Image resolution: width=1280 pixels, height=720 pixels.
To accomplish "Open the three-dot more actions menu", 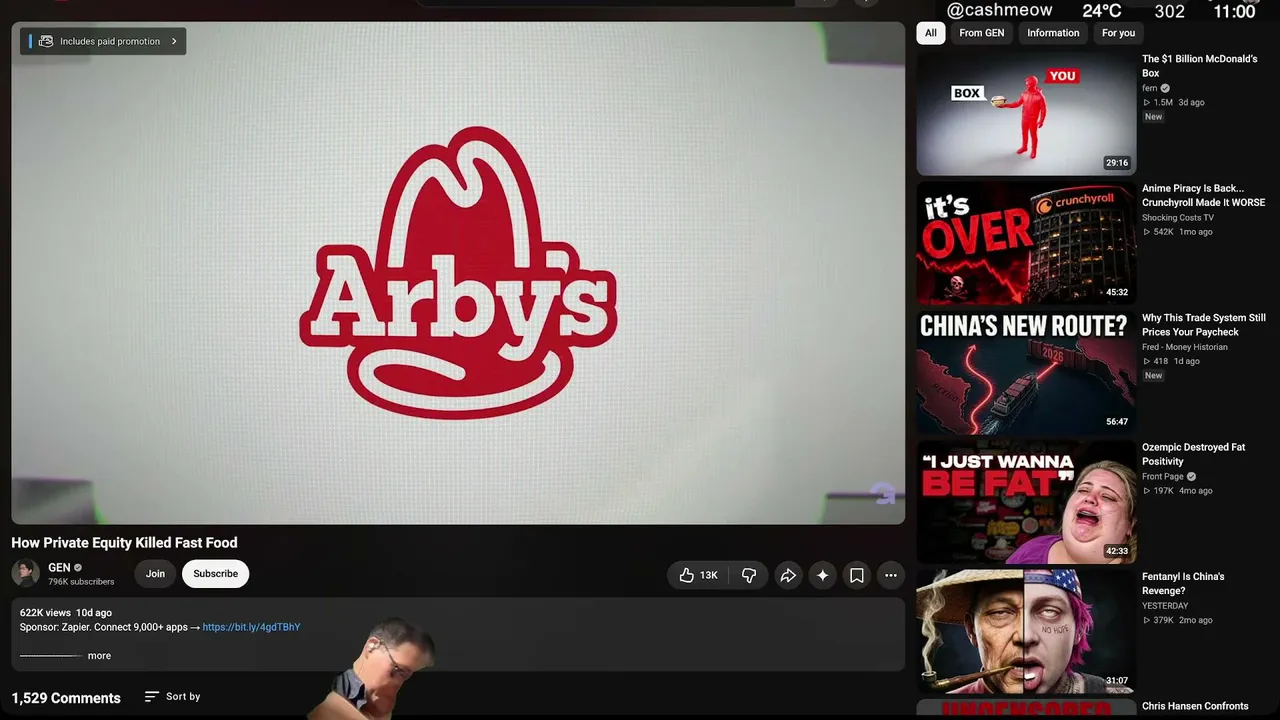I will tap(891, 575).
